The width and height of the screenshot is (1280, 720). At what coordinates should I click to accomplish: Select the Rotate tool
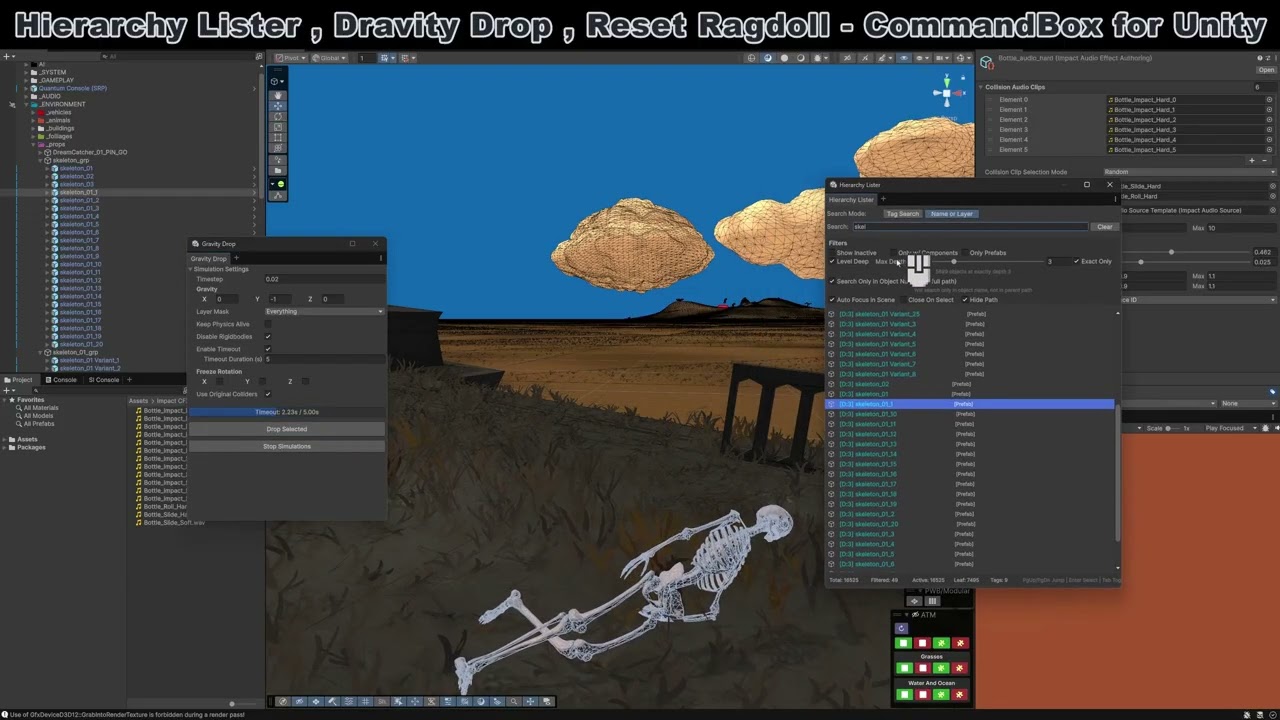278,116
